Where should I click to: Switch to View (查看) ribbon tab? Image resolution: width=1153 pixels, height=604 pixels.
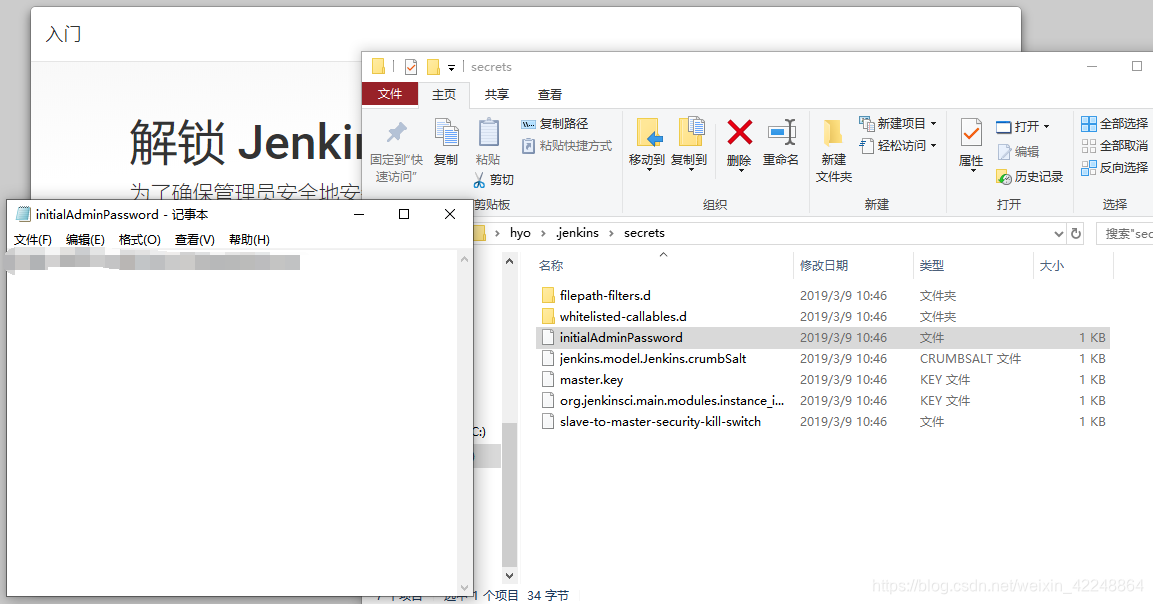click(x=549, y=95)
